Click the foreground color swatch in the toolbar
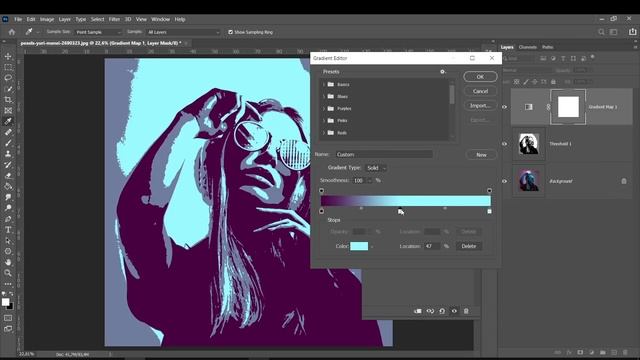Image resolution: width=640 pixels, height=360 pixels. coord(5,302)
